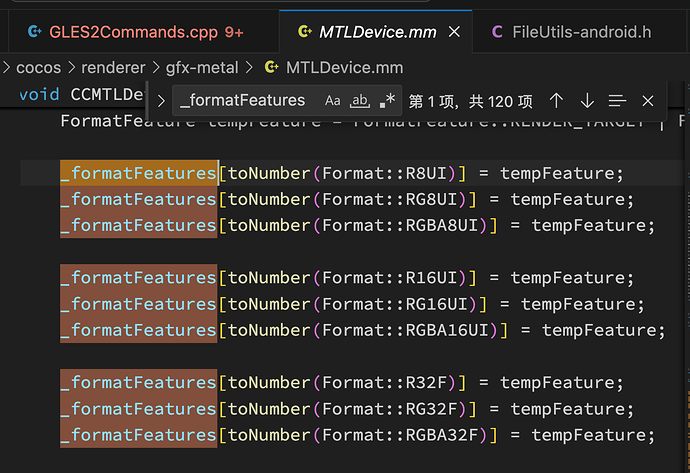Toggle Find in Selection icon
The height and width of the screenshot is (473, 690).
coord(617,101)
